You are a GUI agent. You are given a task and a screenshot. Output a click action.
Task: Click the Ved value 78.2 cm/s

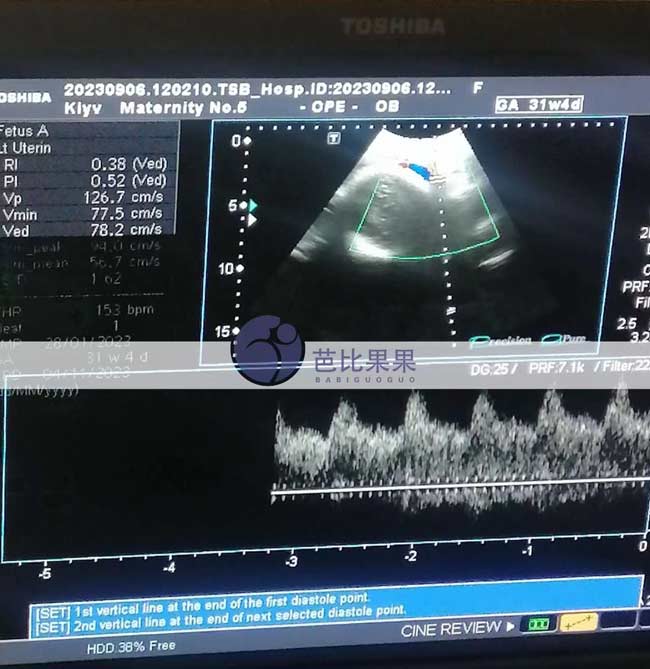coord(126,230)
